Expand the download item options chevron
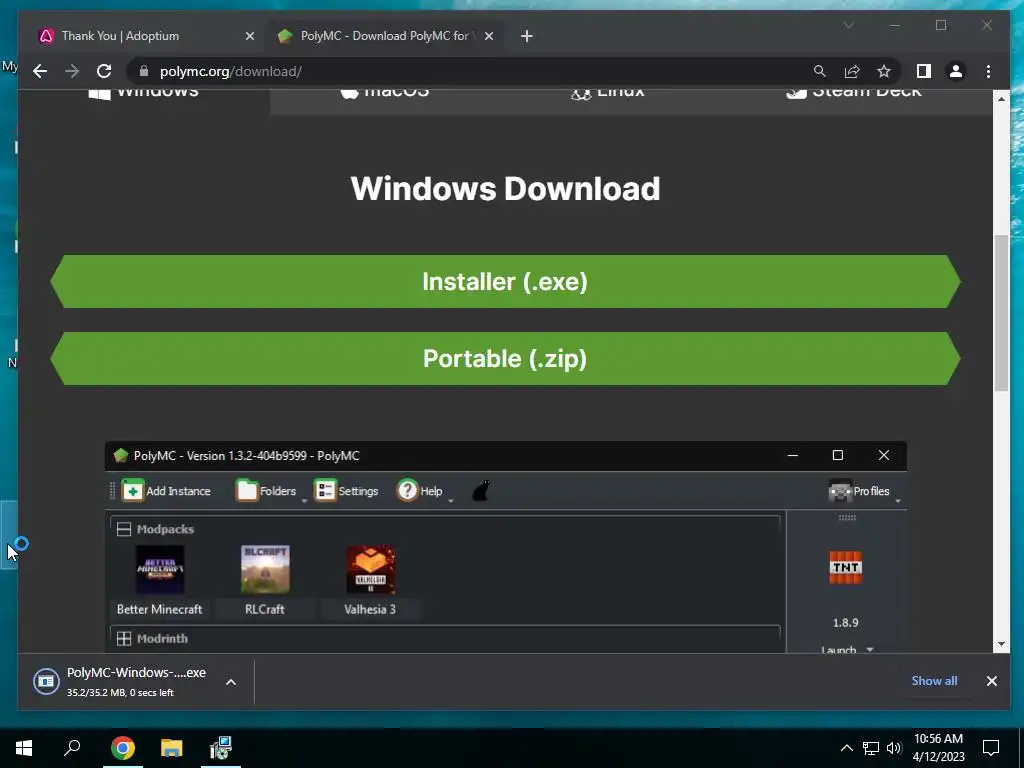The height and width of the screenshot is (768, 1024). click(x=231, y=682)
